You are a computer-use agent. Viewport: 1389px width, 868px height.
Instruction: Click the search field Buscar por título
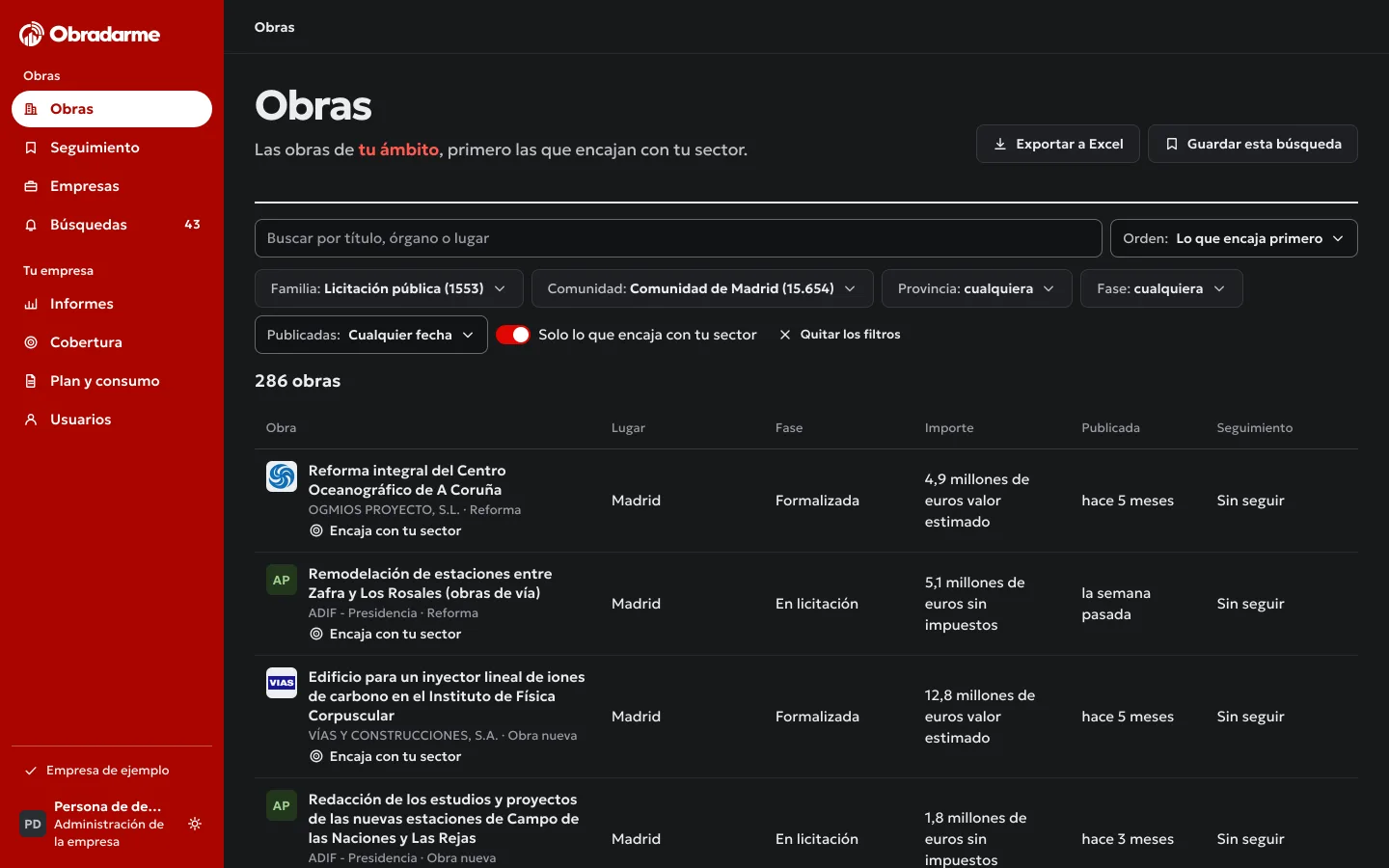pos(678,238)
